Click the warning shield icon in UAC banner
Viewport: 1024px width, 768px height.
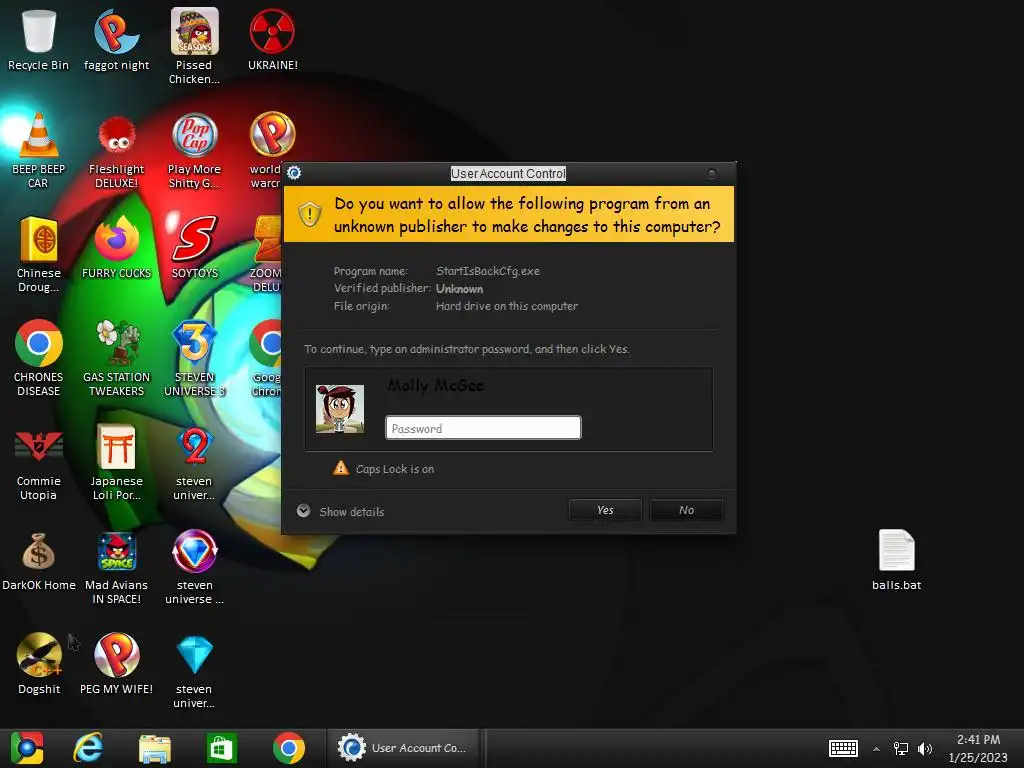click(x=310, y=214)
